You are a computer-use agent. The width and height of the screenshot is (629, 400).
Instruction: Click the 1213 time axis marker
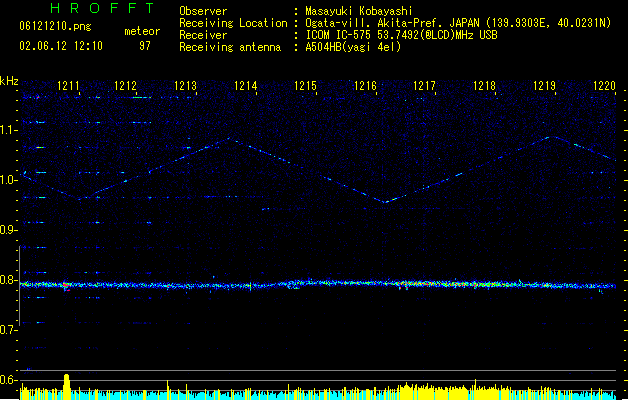pyautogui.click(x=185, y=86)
